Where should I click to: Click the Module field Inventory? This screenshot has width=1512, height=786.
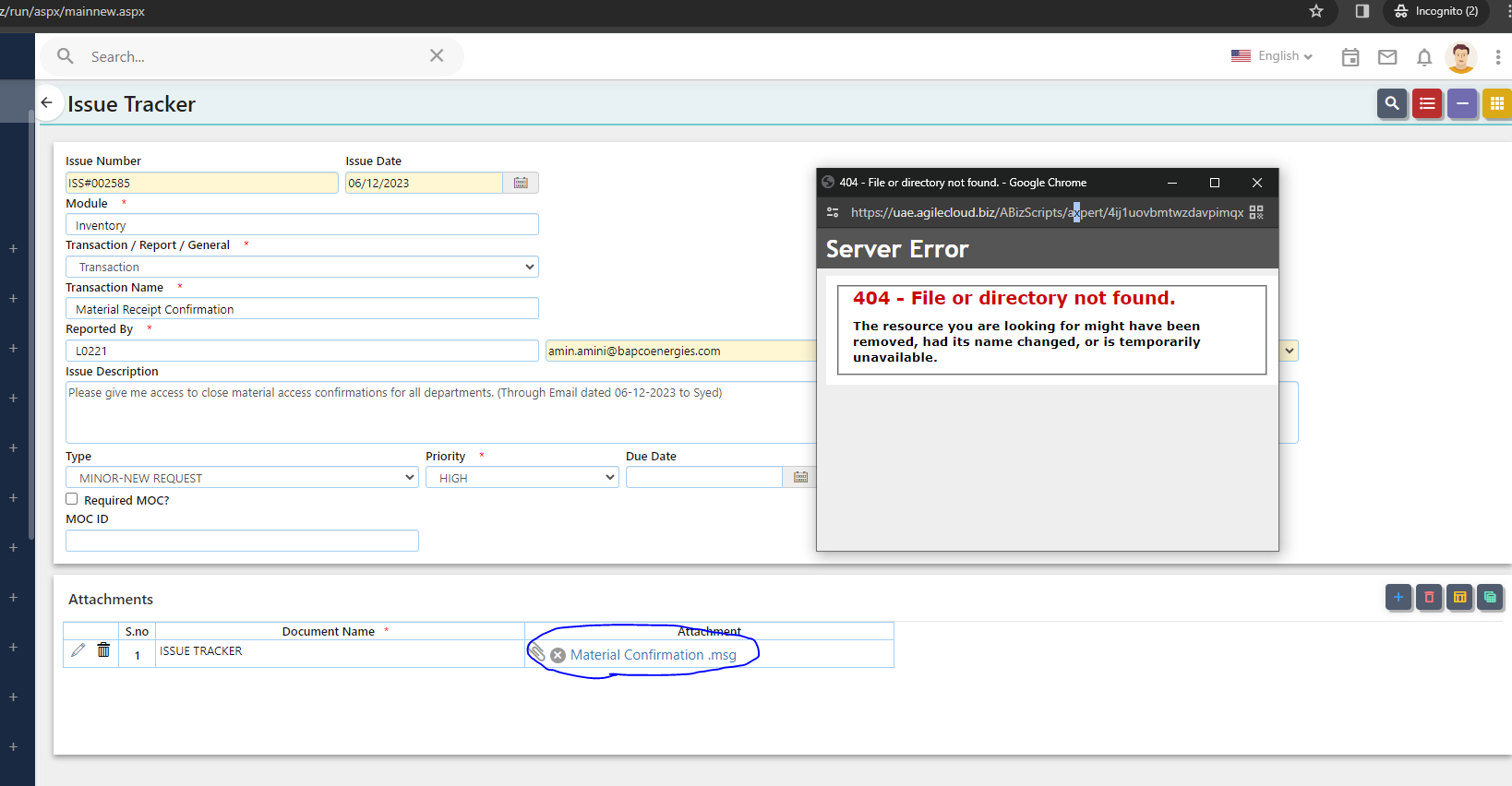pyautogui.click(x=302, y=225)
